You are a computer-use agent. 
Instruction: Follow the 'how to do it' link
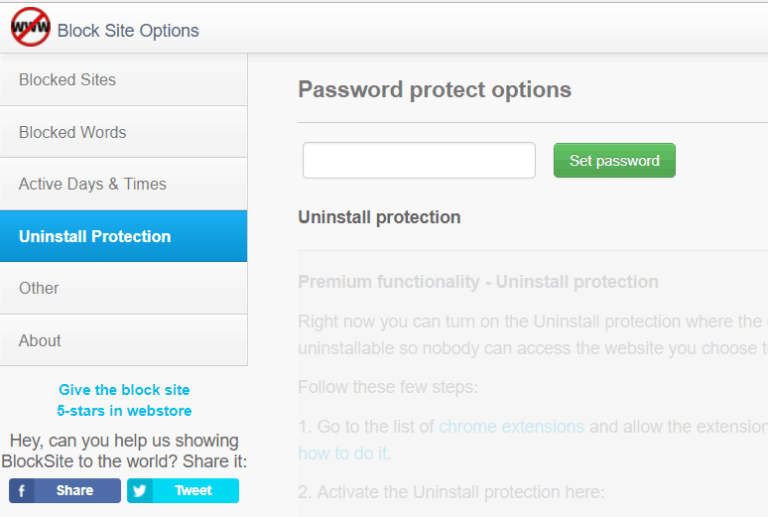click(x=343, y=454)
